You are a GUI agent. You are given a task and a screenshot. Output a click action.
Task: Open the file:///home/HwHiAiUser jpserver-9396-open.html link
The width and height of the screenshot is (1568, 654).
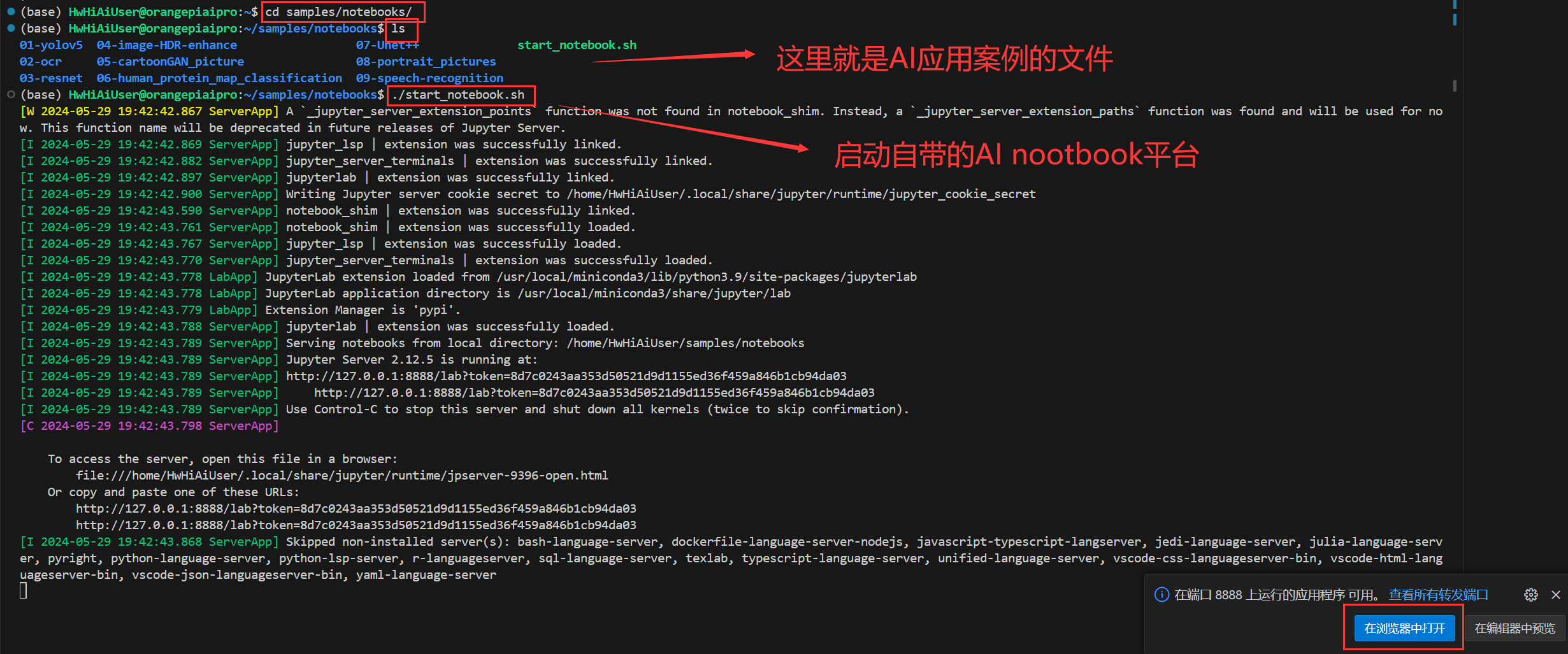(342, 476)
